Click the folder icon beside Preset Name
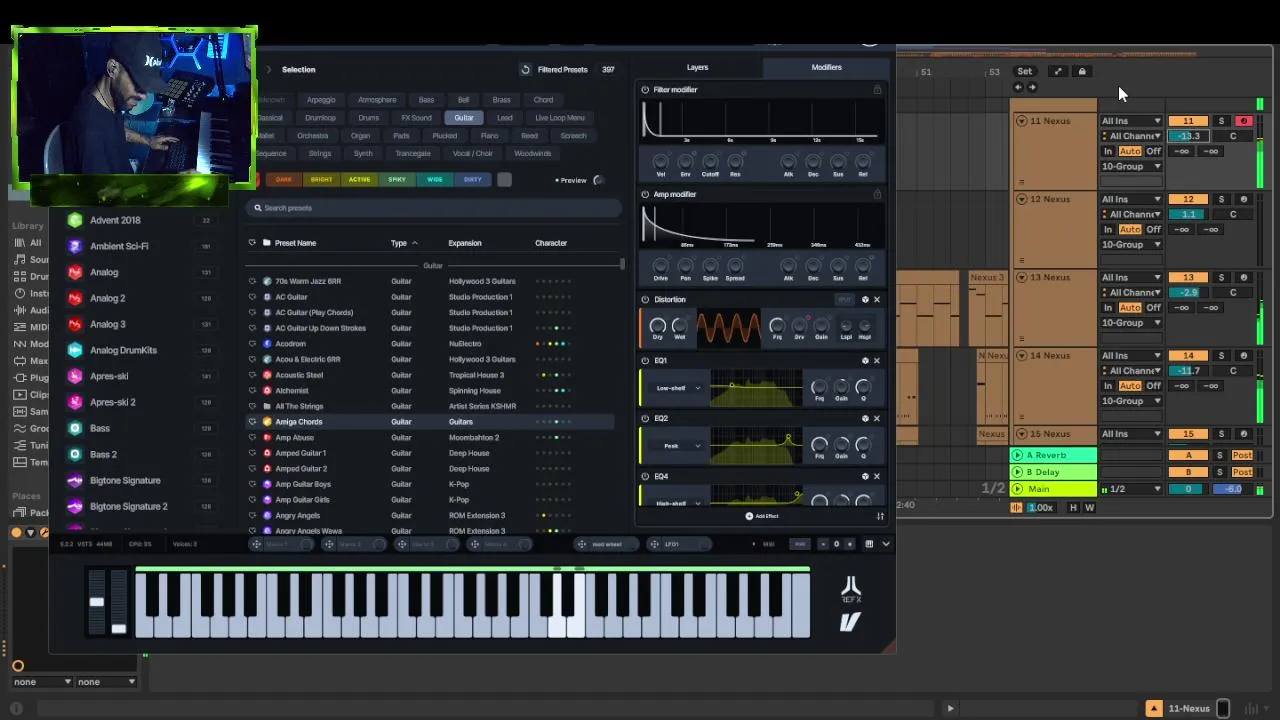 coord(266,243)
